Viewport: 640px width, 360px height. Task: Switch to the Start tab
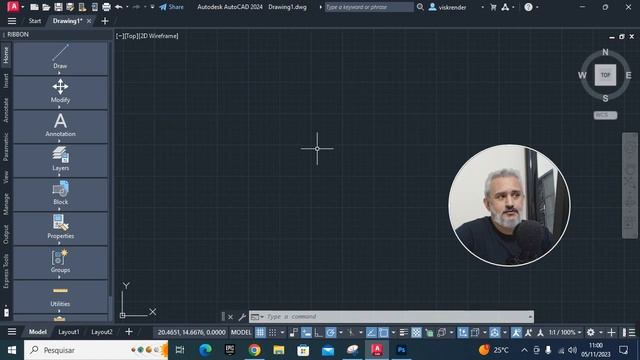35,21
